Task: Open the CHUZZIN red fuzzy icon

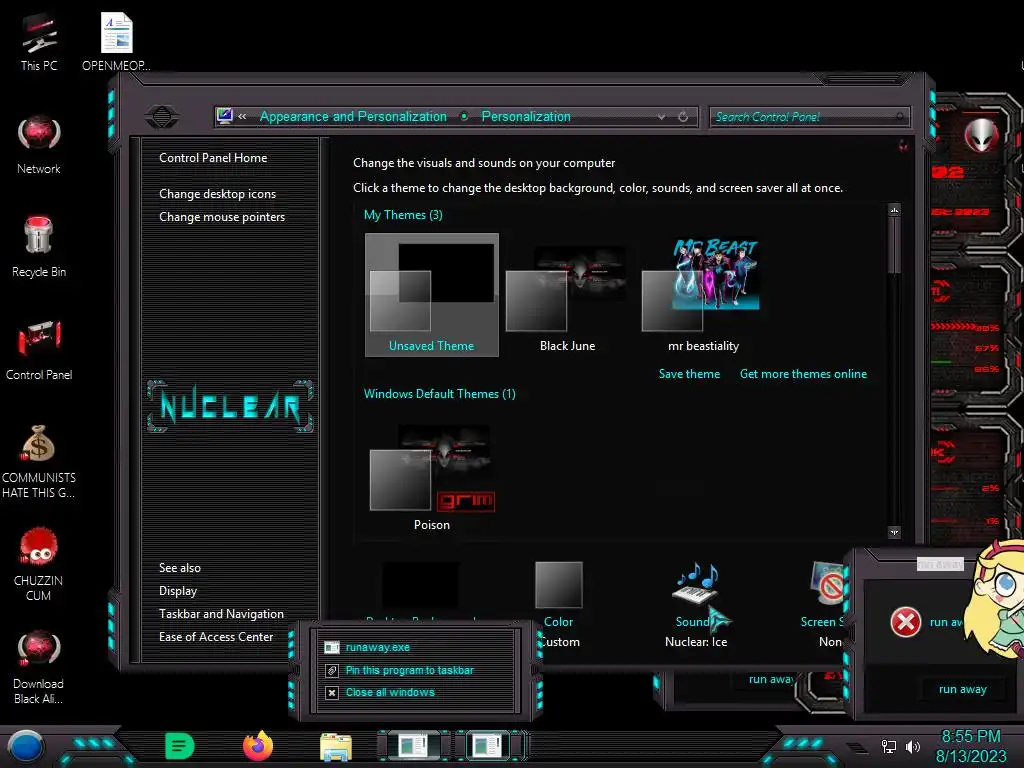Action: pyautogui.click(x=39, y=564)
